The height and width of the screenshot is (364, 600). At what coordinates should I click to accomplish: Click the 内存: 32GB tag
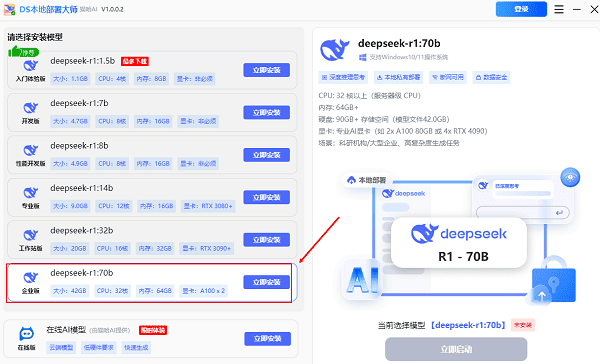coord(155,248)
